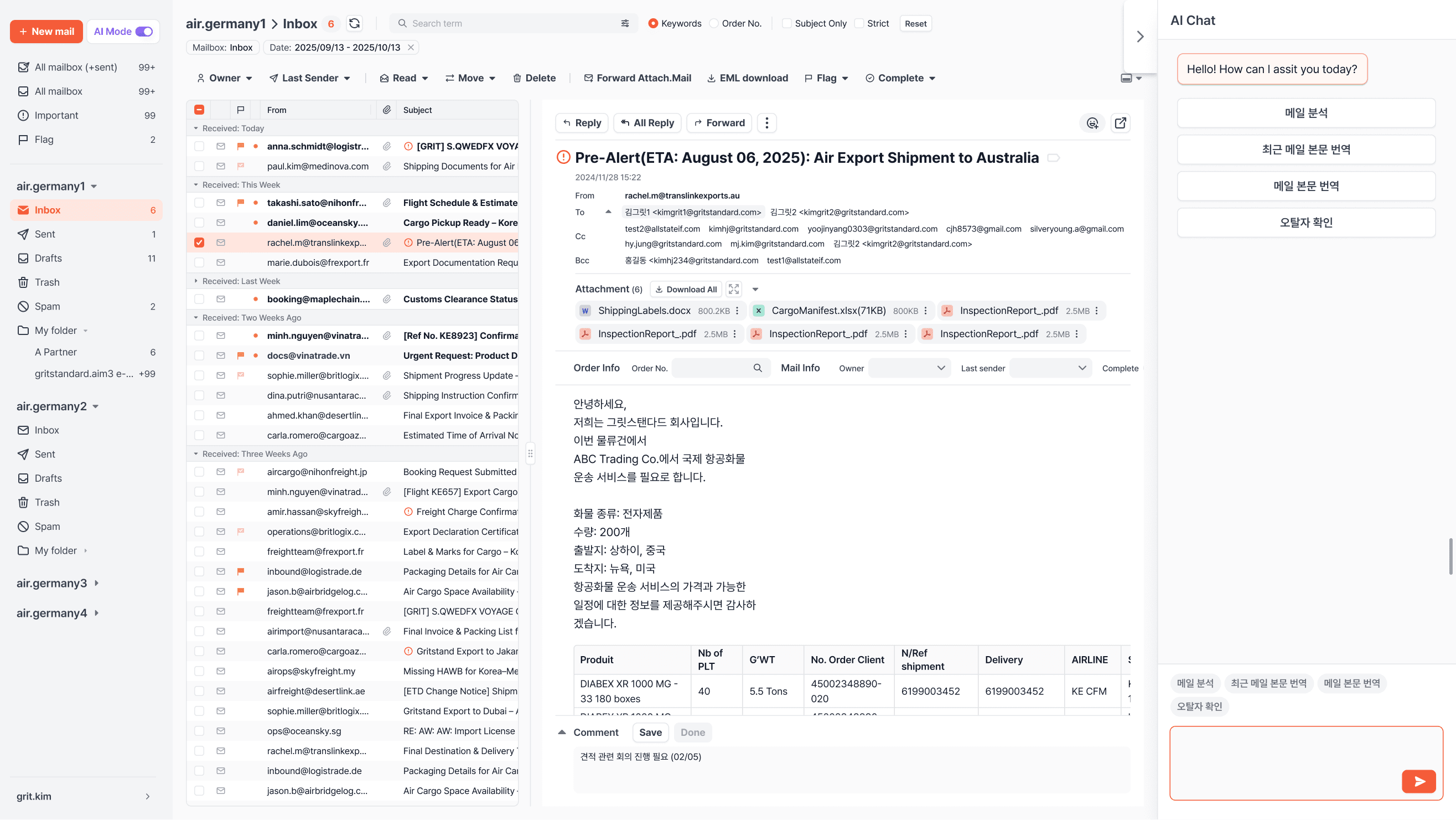Click the expand attachments fullscreen icon
The height and width of the screenshot is (820, 1456).
tap(734, 289)
